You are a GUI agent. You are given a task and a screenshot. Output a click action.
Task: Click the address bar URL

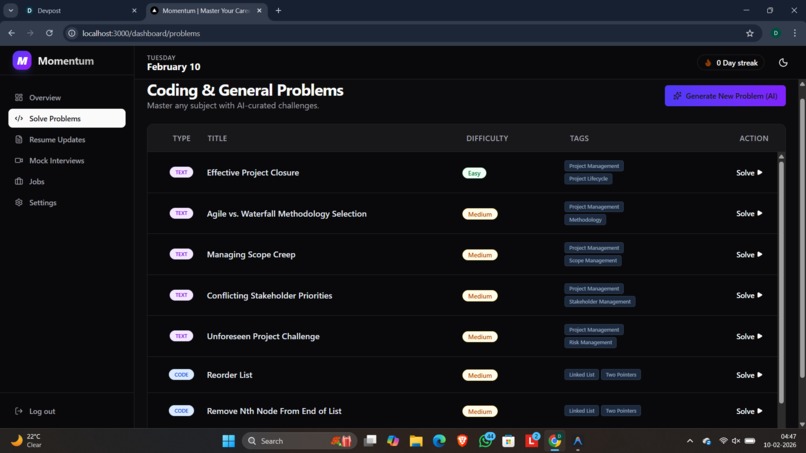141,33
